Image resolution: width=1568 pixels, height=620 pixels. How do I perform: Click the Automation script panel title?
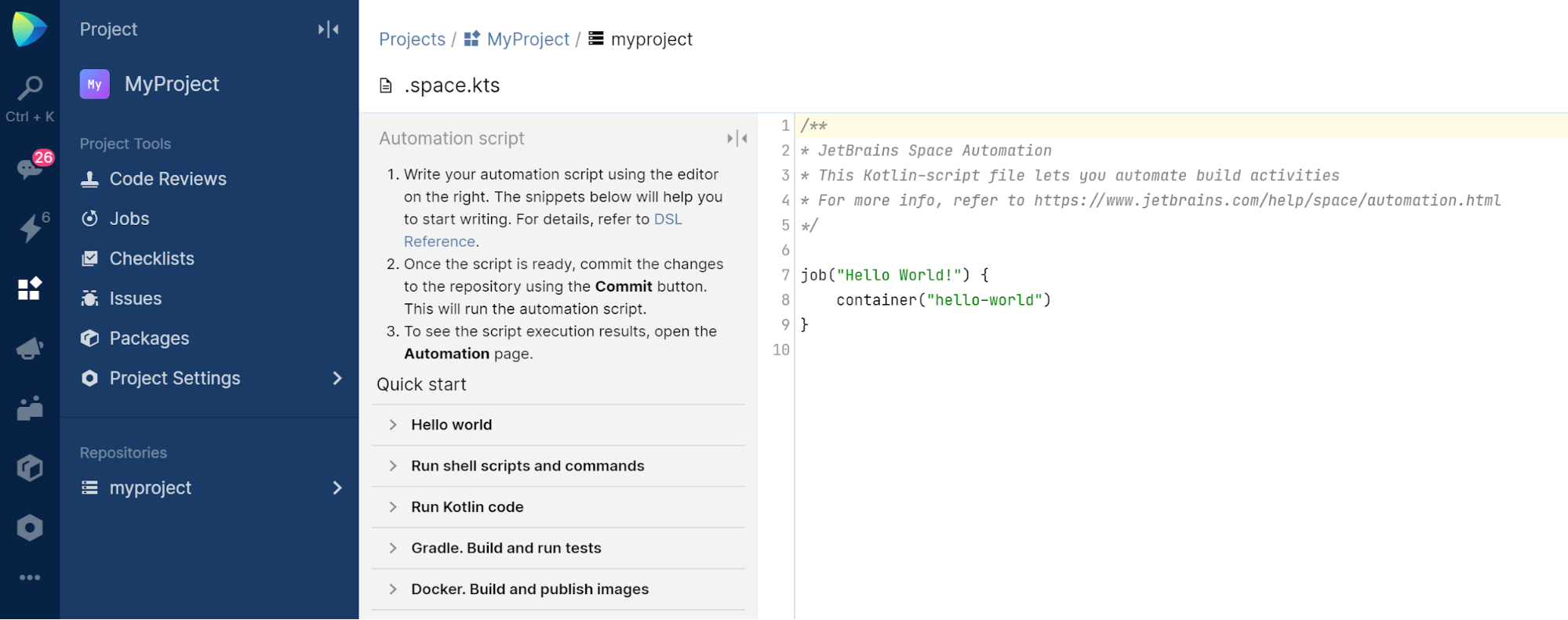click(x=452, y=139)
